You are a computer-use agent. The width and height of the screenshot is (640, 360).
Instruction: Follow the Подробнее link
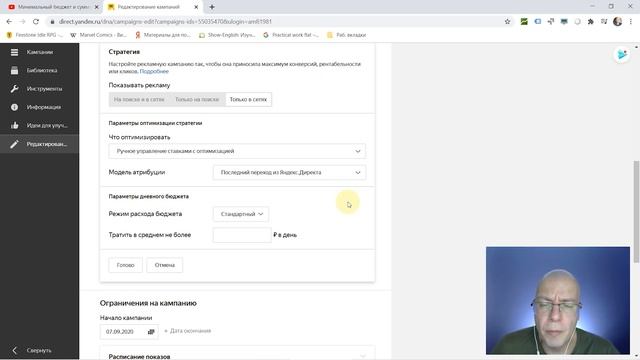point(154,71)
